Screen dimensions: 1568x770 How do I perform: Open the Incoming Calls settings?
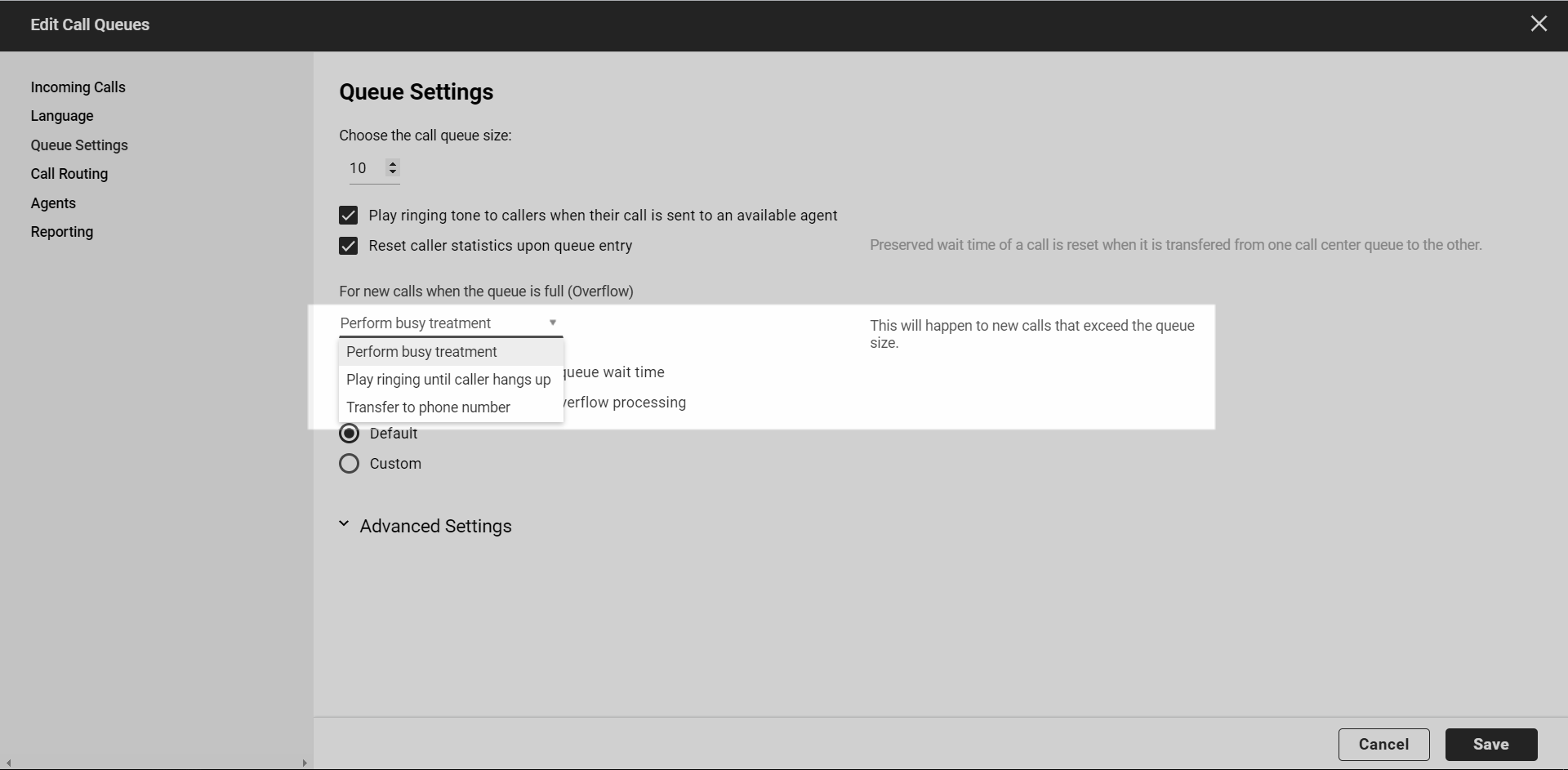click(x=78, y=87)
